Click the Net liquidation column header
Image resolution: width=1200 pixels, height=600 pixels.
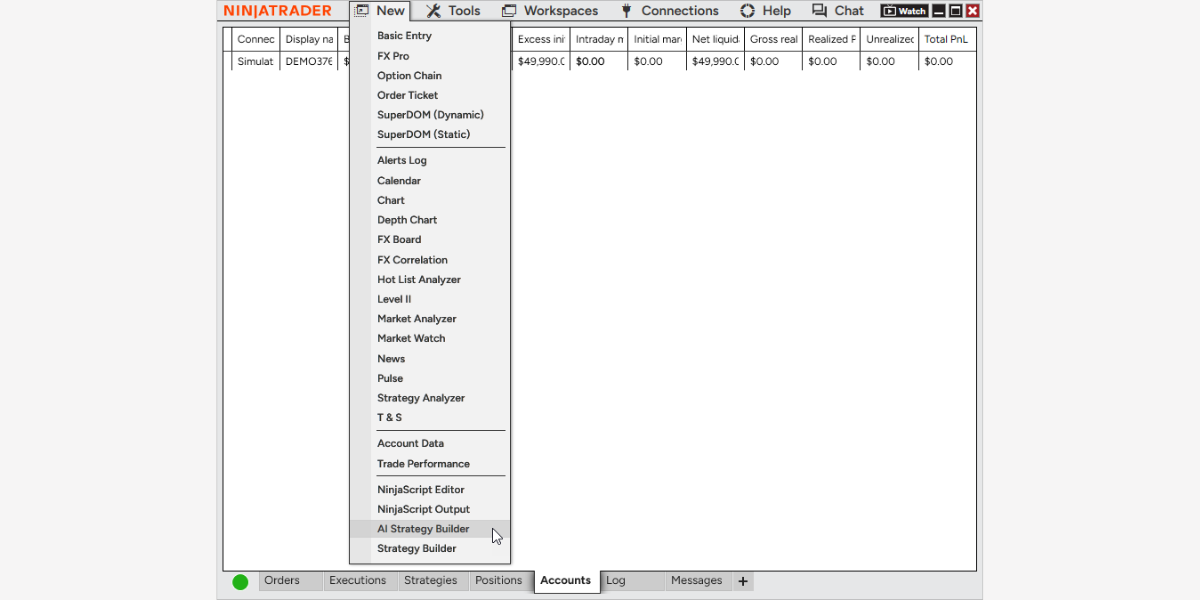tap(715, 39)
